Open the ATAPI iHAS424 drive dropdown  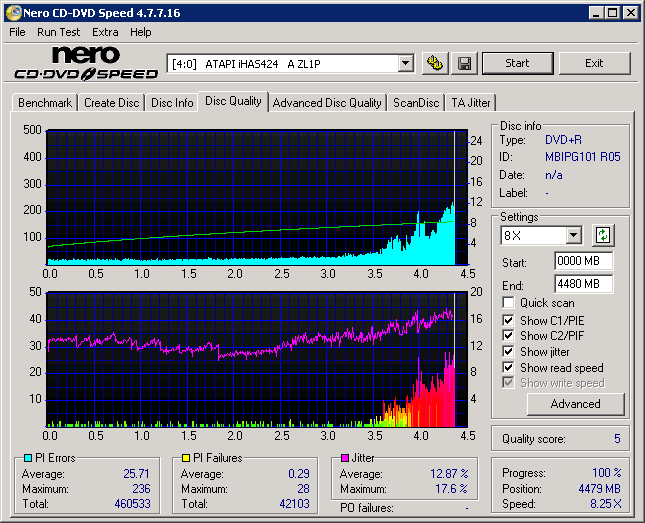[x=405, y=63]
